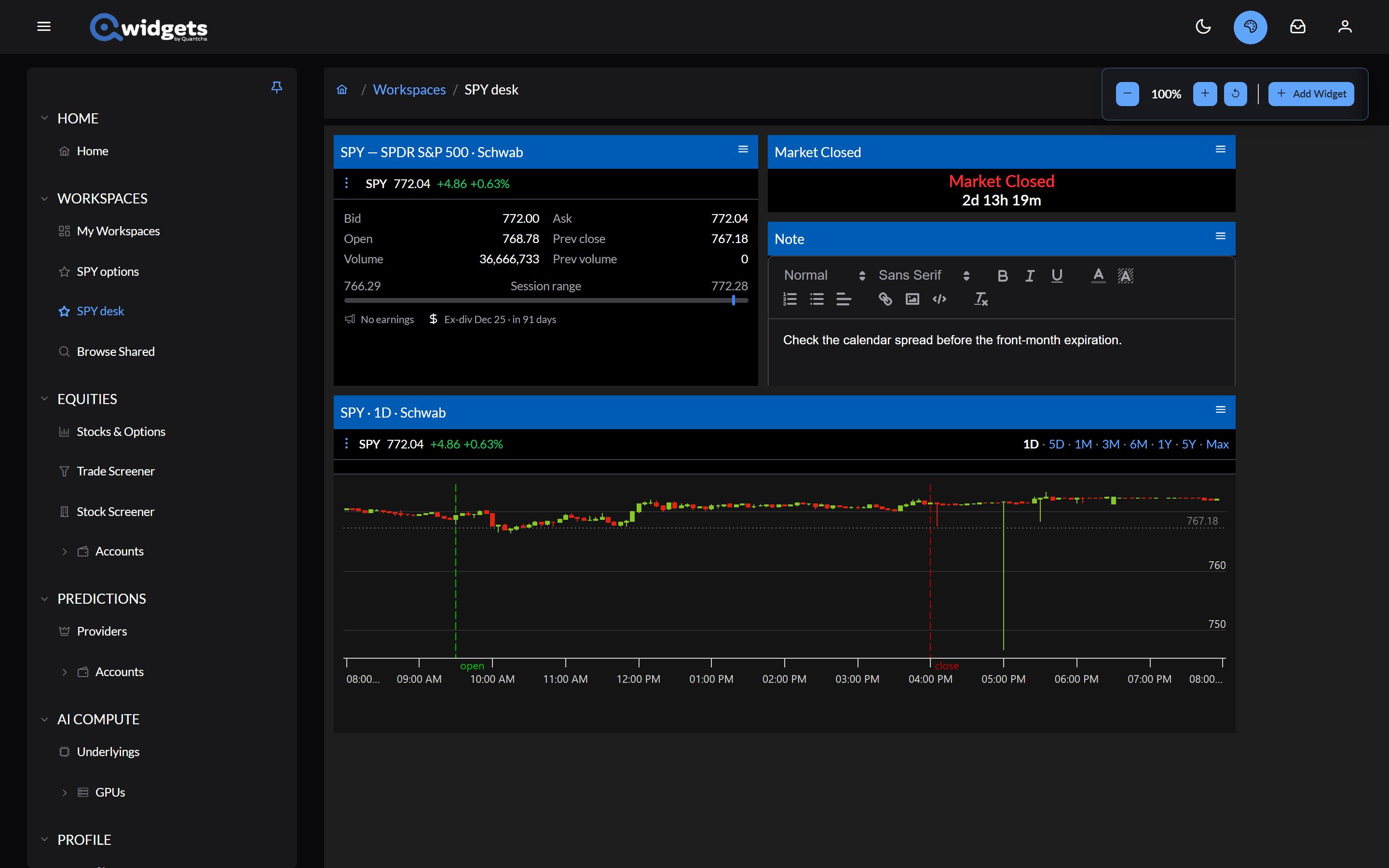Click the session range slider marker
The width and height of the screenshot is (1389, 868).
point(734,300)
